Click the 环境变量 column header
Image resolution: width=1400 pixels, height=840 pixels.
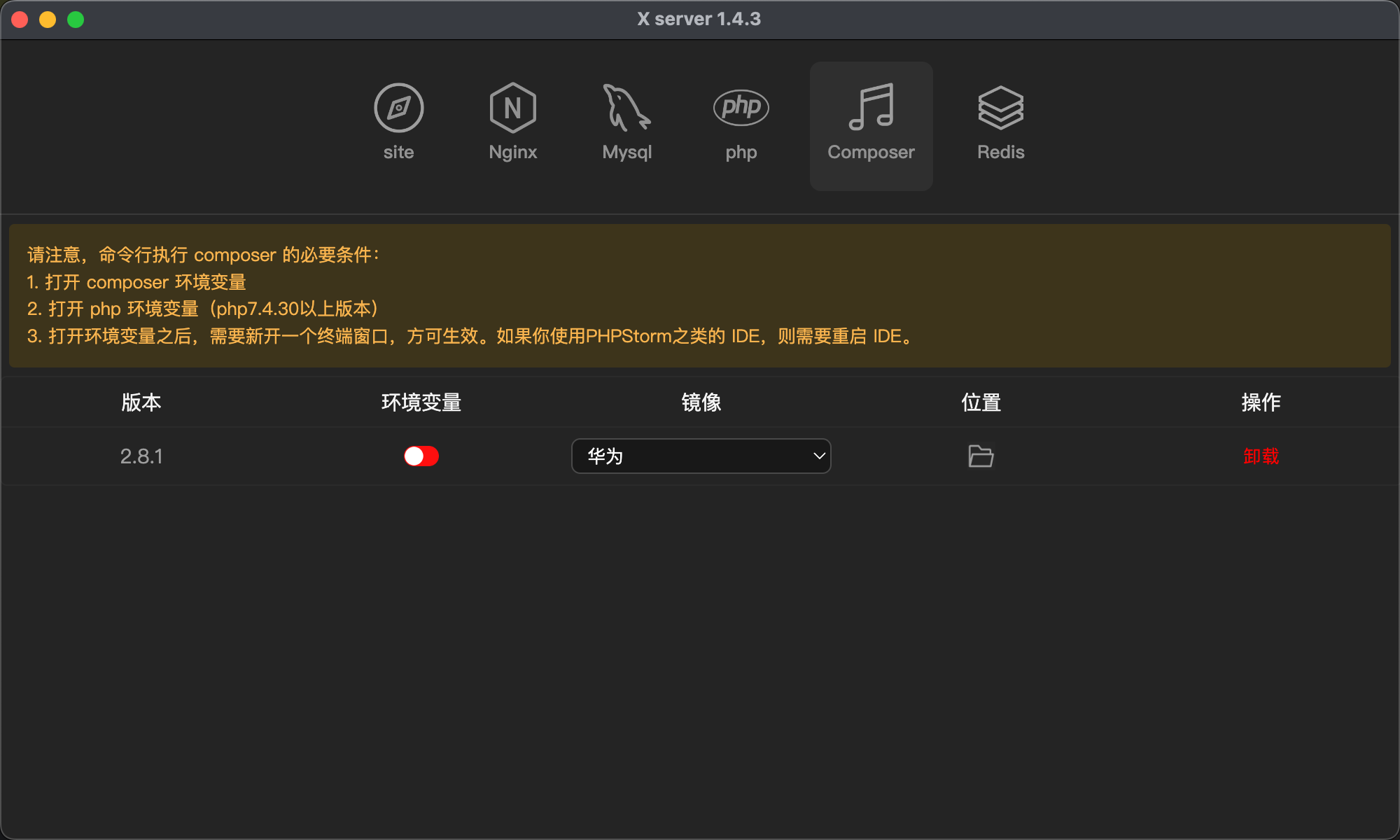pyautogui.click(x=421, y=402)
